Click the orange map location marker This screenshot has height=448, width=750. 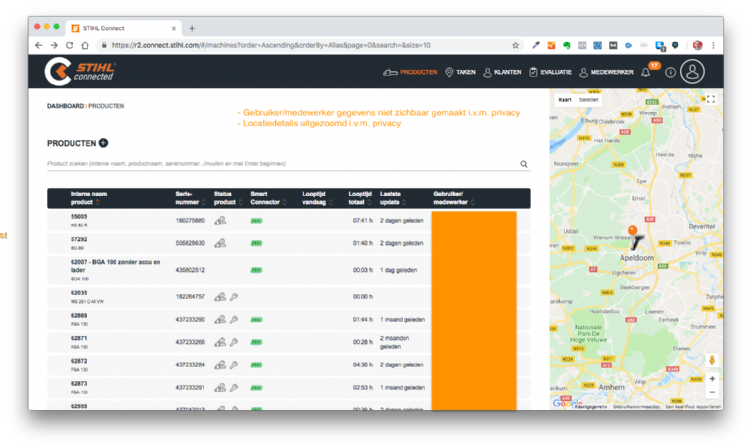[631, 229]
